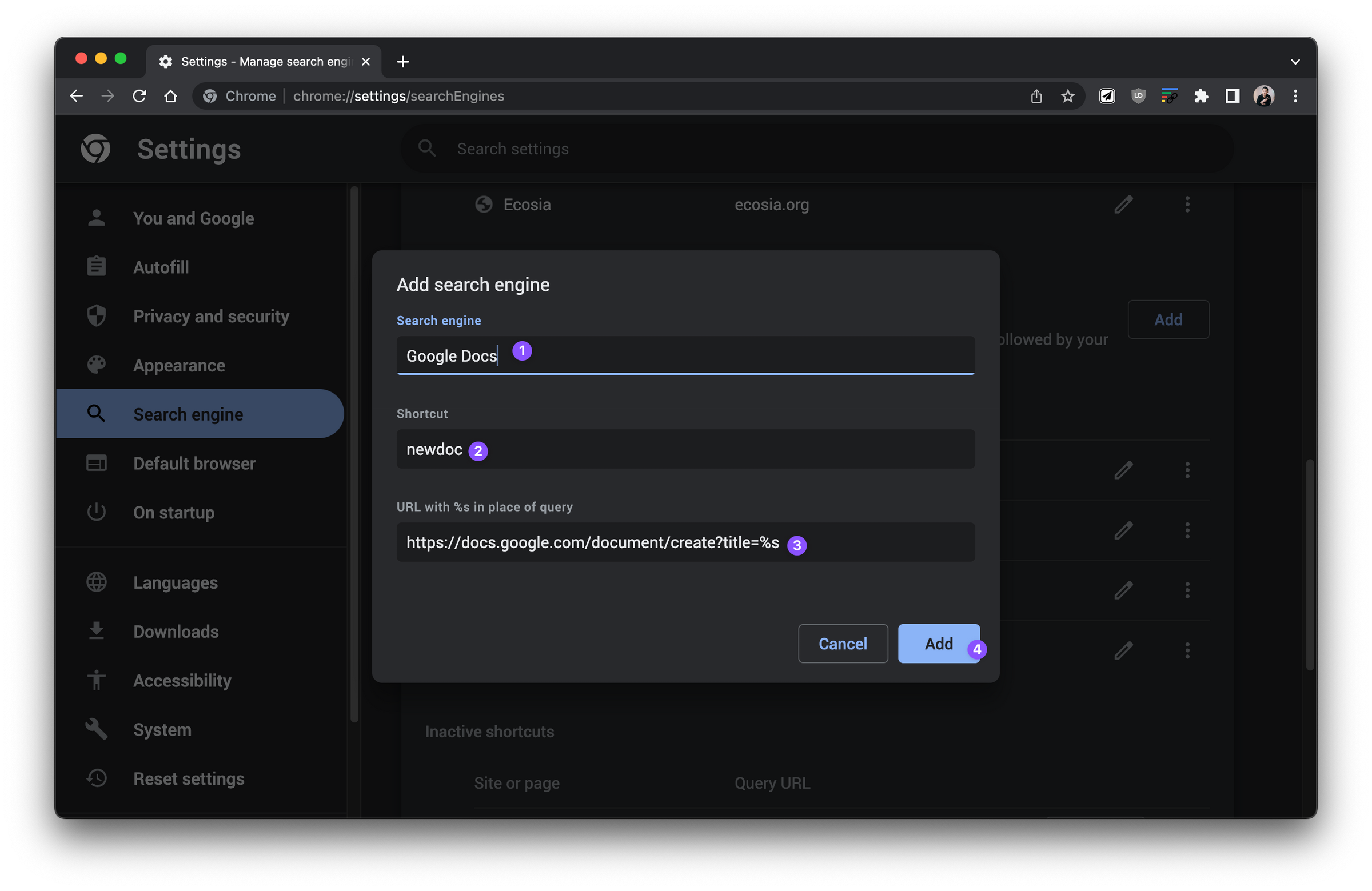Select the Search engine sidebar item
1372x891 pixels.
pos(188,413)
